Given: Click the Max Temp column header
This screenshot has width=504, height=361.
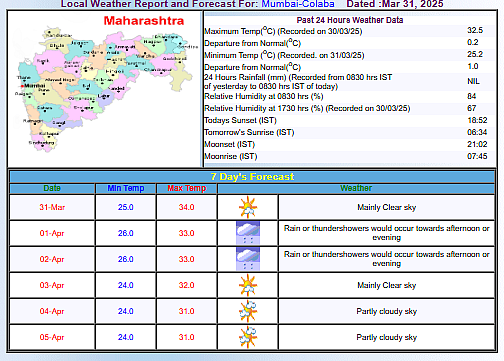Looking at the screenshot, I should [187, 188].
